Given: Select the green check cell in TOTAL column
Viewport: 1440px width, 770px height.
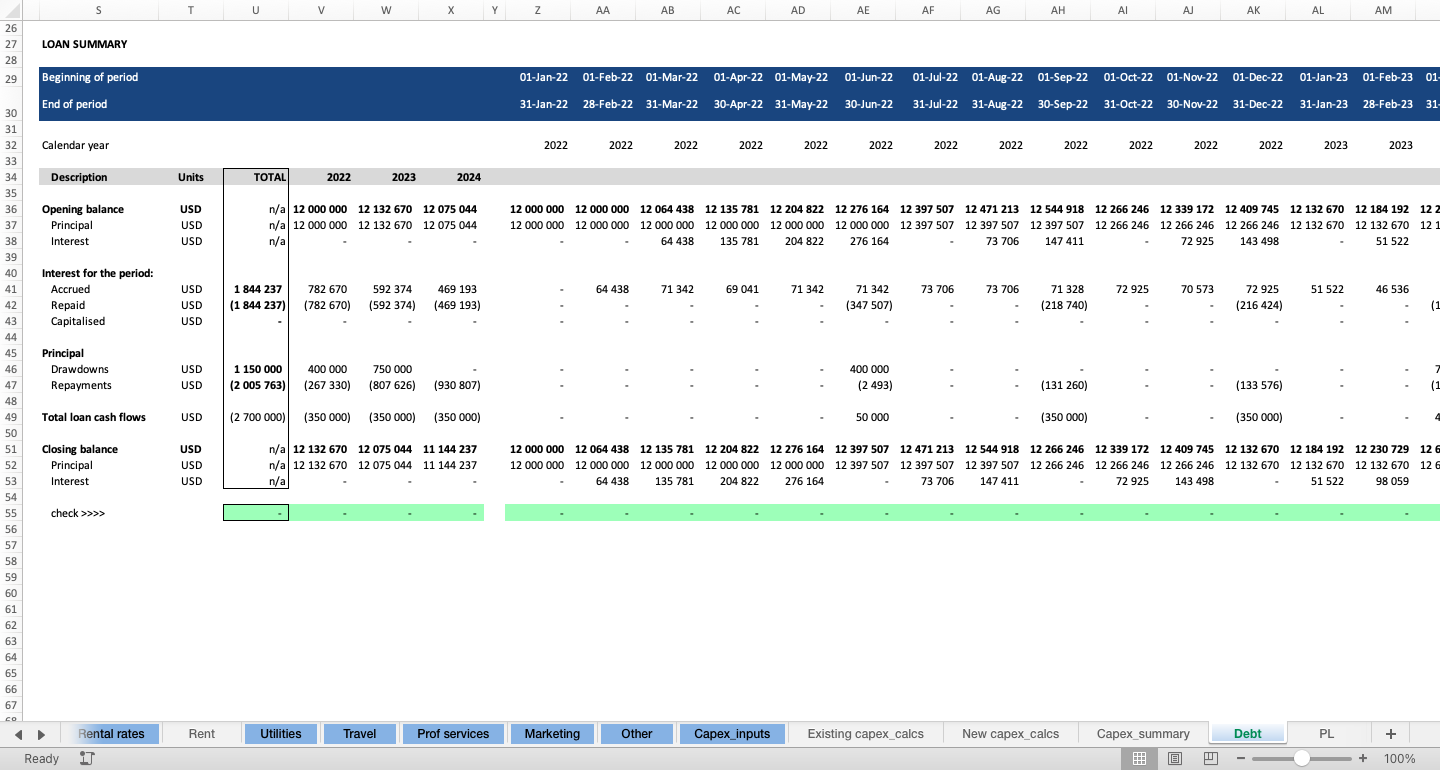Looking at the screenshot, I should [256, 513].
